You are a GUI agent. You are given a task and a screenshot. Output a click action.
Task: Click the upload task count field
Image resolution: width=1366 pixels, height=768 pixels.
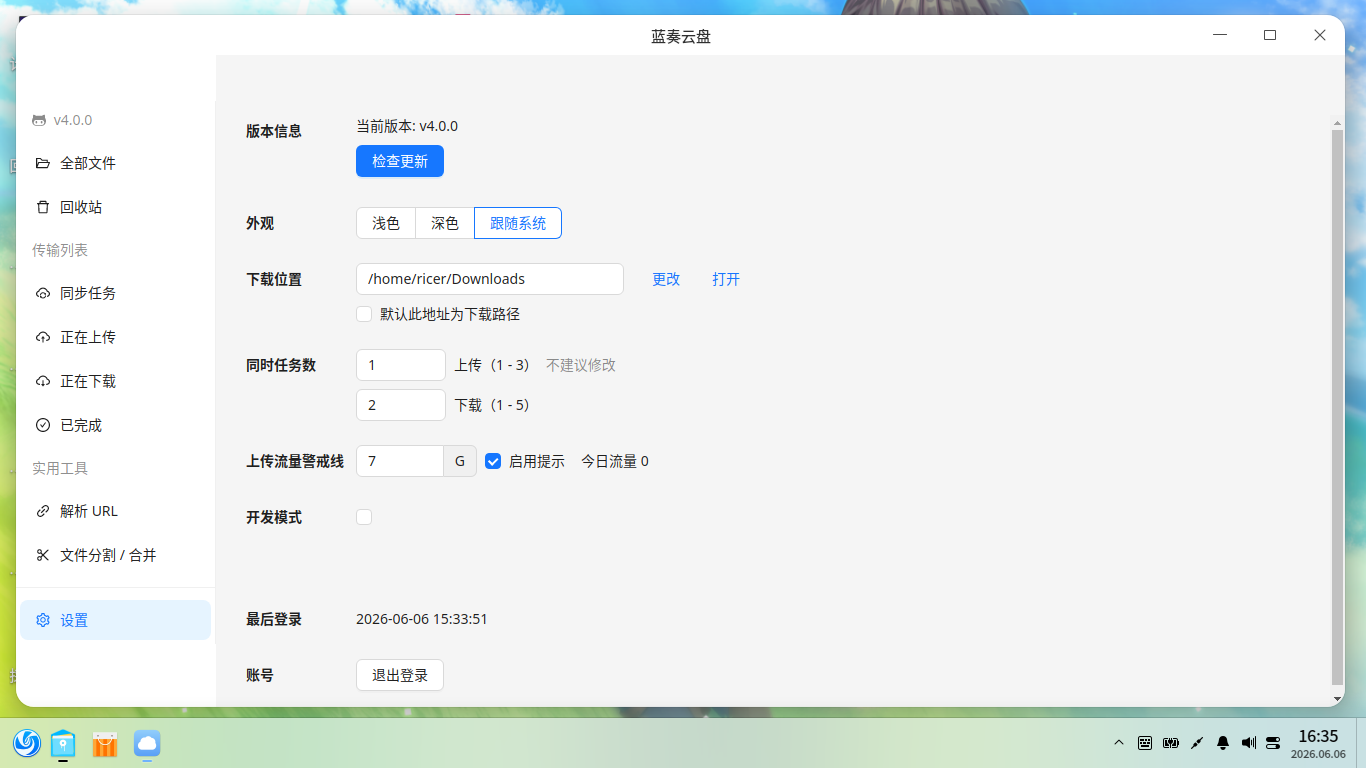[x=401, y=365]
